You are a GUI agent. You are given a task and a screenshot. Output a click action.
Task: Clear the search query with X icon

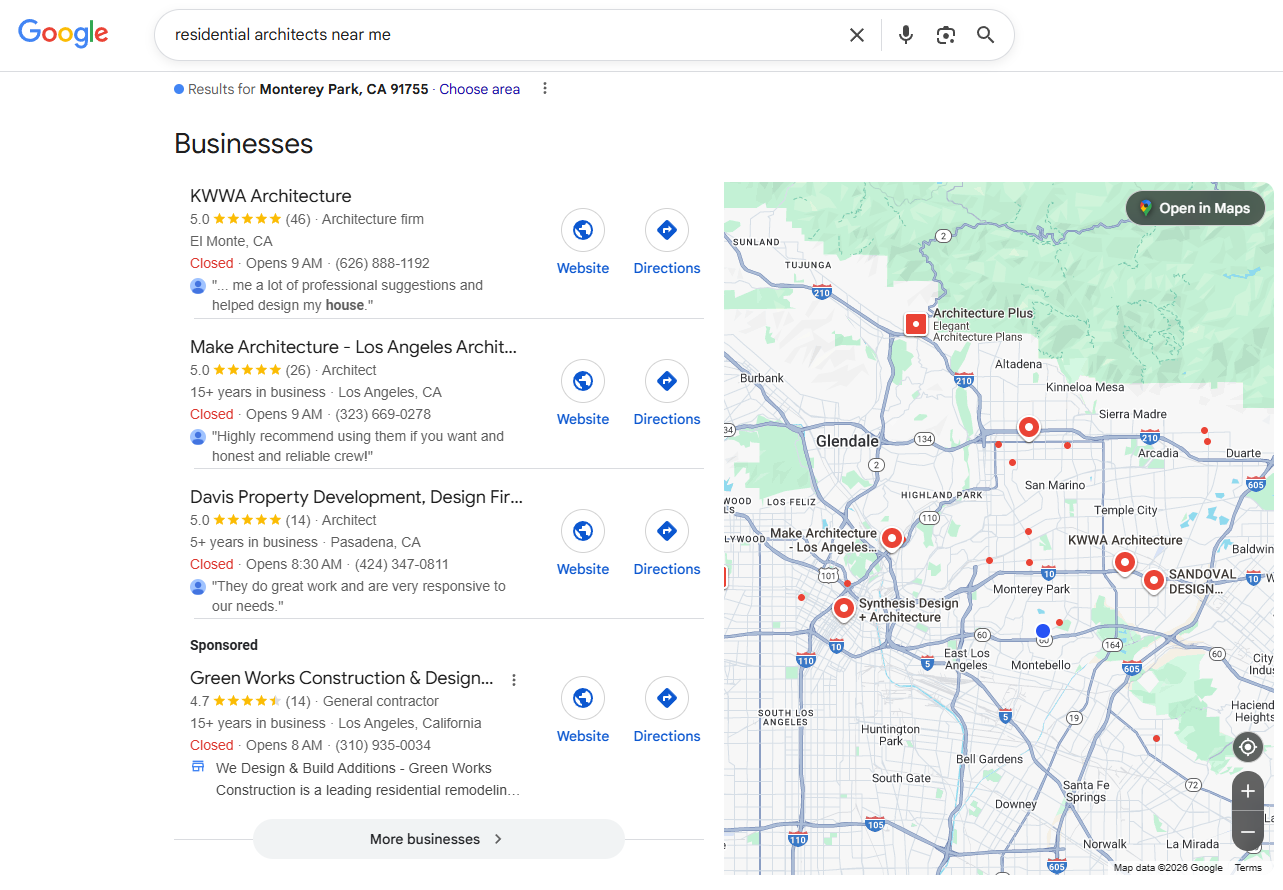click(x=857, y=35)
